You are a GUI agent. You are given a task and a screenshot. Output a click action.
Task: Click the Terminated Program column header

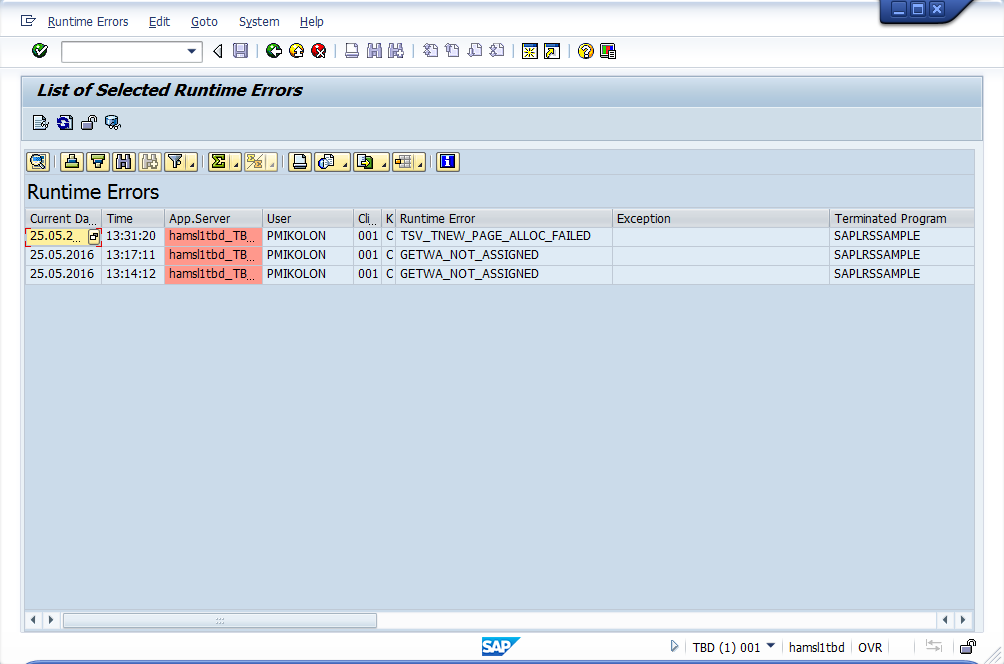(x=890, y=218)
